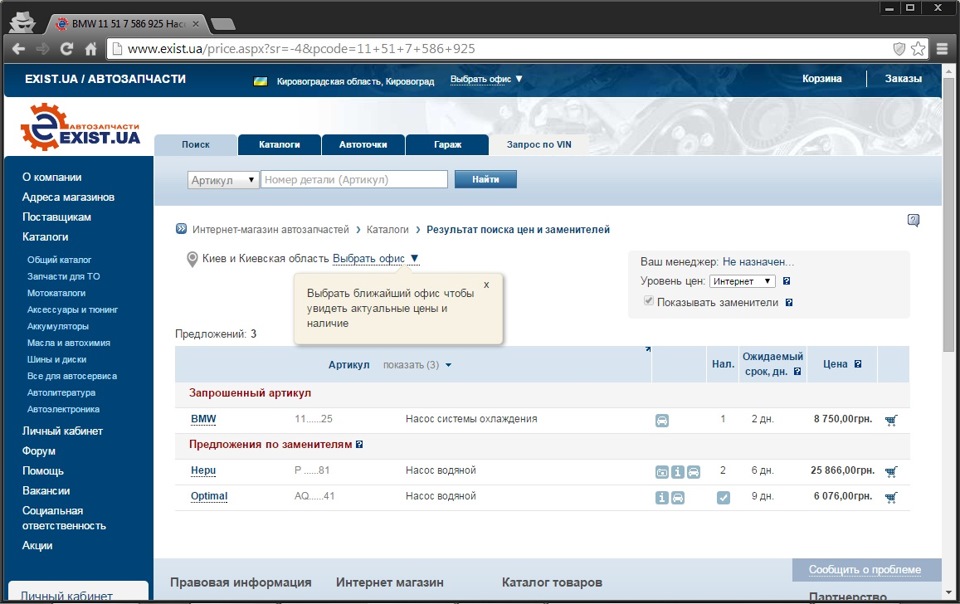
Task: Open help icon beside Предложения по заменителям
Action: tap(359, 444)
